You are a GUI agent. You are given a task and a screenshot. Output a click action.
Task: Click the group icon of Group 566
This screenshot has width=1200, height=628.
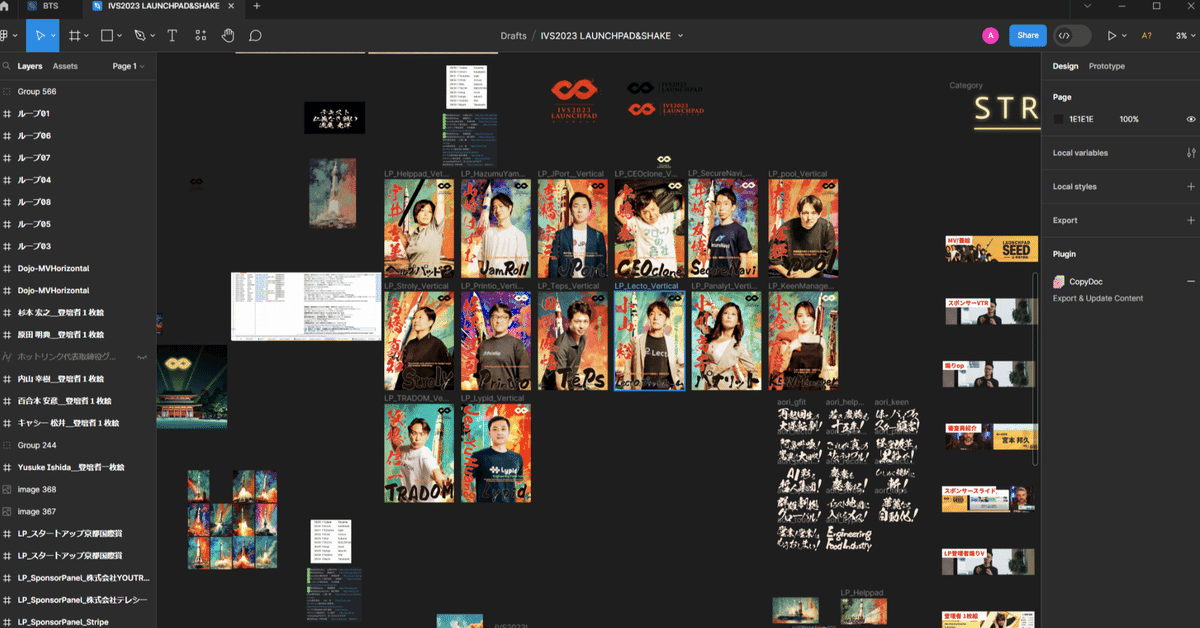(7, 91)
